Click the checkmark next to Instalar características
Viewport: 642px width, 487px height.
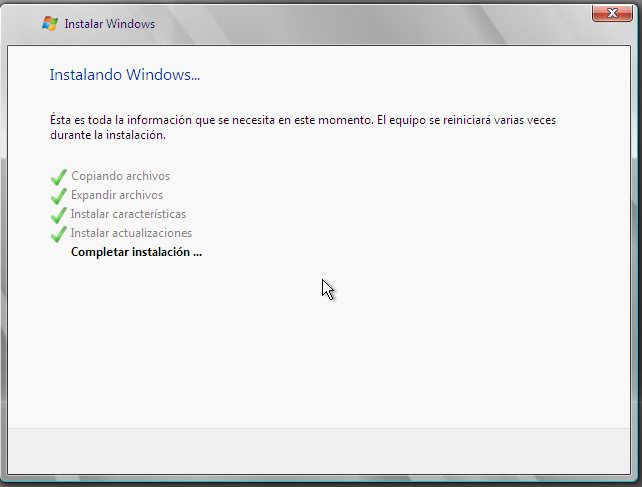click(x=59, y=215)
